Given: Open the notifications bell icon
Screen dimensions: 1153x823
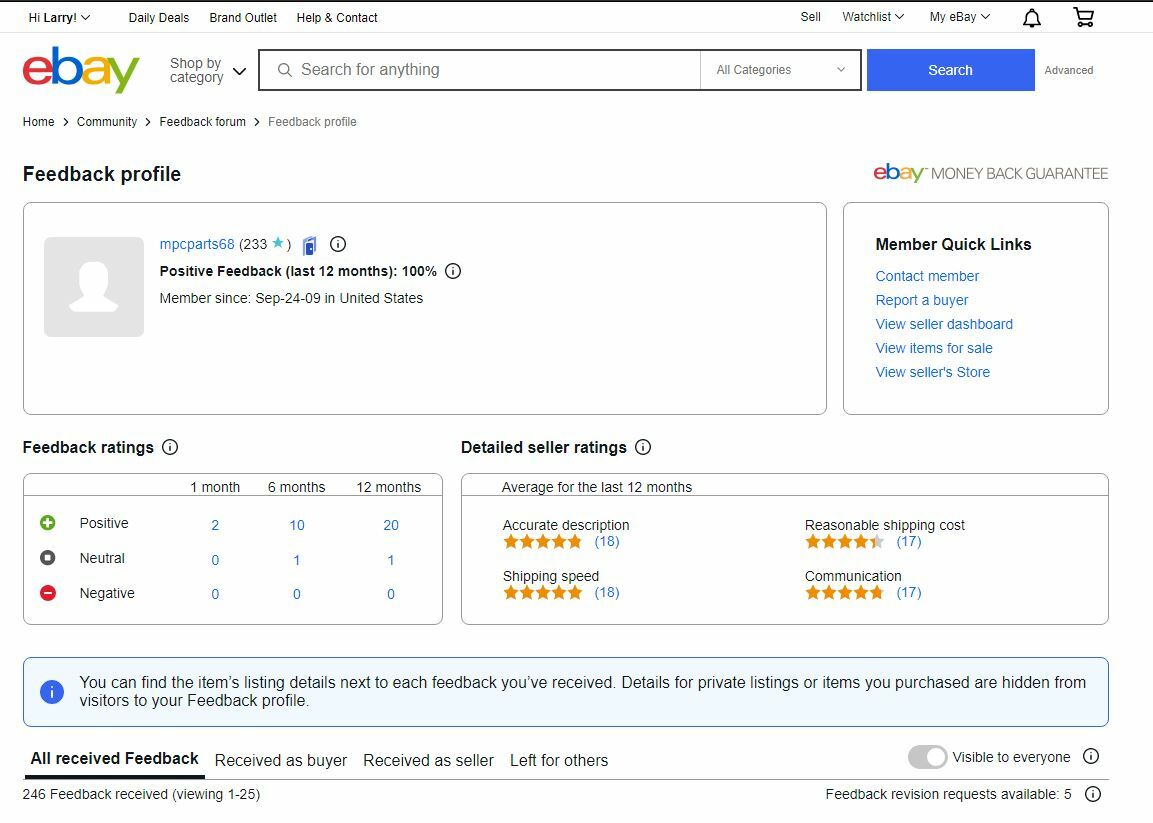Looking at the screenshot, I should (1032, 18).
